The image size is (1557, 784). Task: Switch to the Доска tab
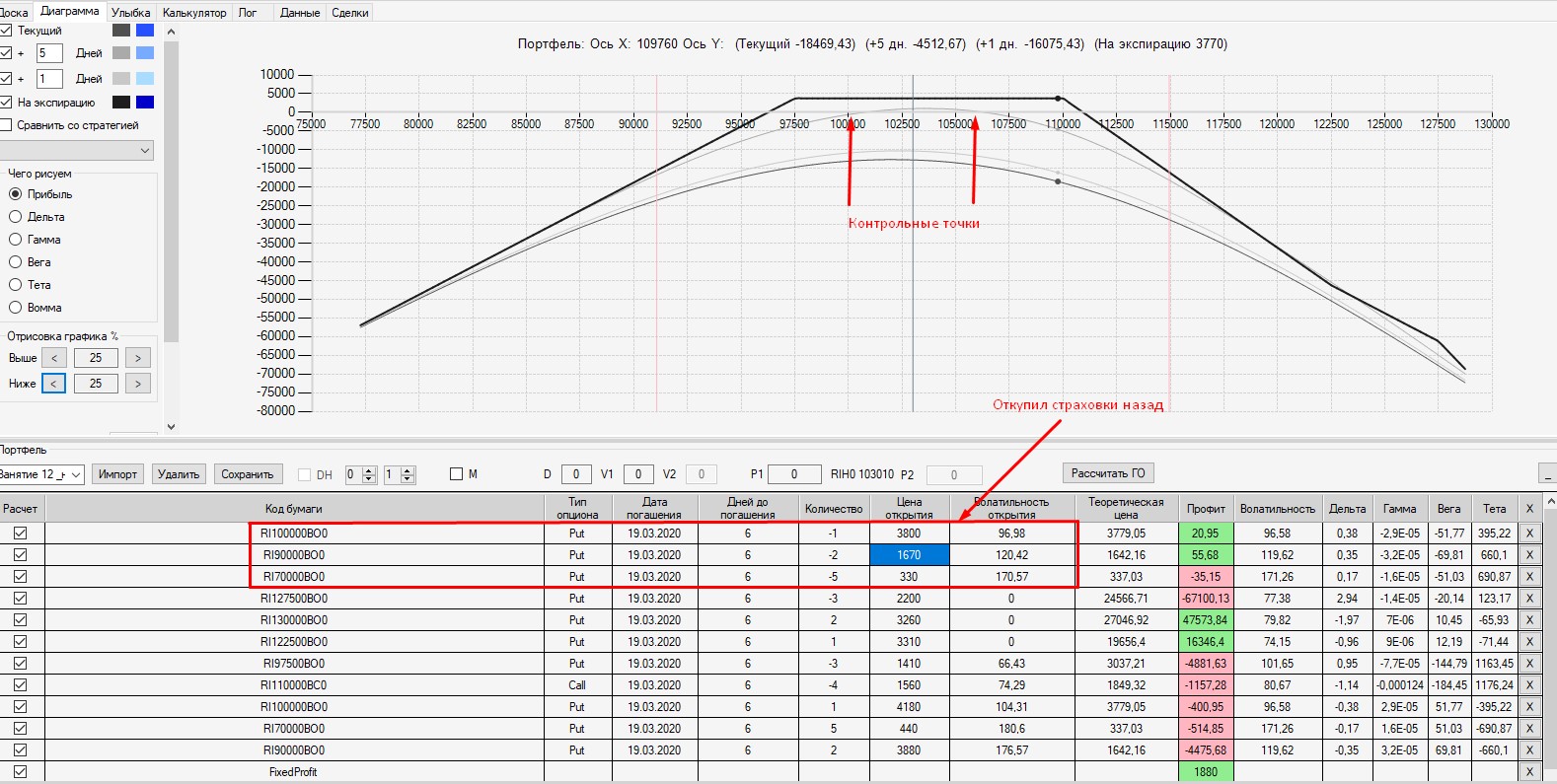tap(14, 13)
